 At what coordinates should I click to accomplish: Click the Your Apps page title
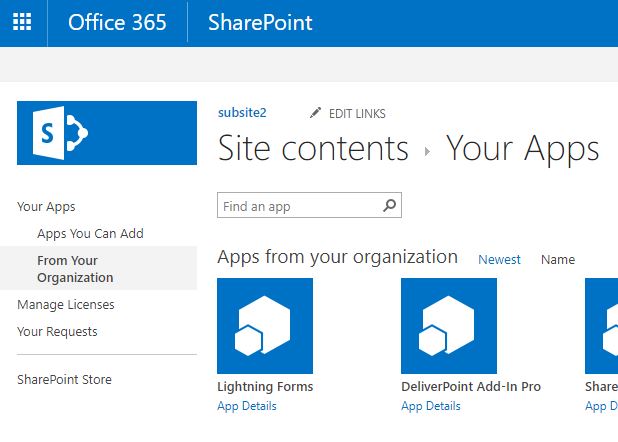point(523,149)
